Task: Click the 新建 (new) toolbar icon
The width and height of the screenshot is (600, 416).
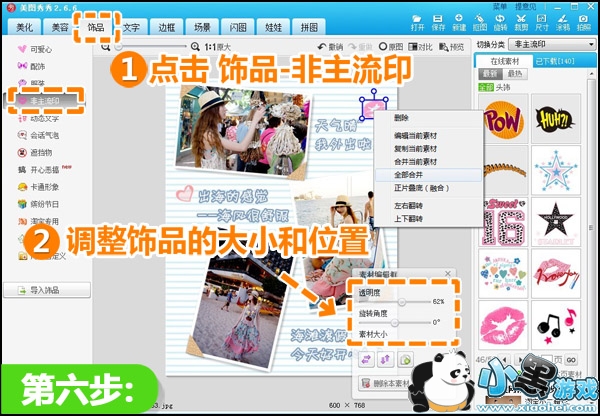Action: click(459, 22)
